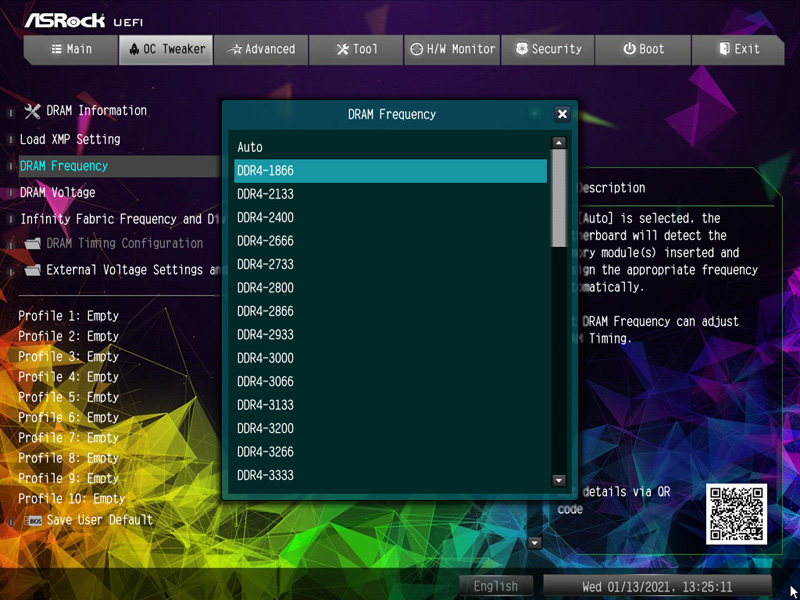The width and height of the screenshot is (800, 600).
Task: Choose Save User Default
Action: [99, 520]
